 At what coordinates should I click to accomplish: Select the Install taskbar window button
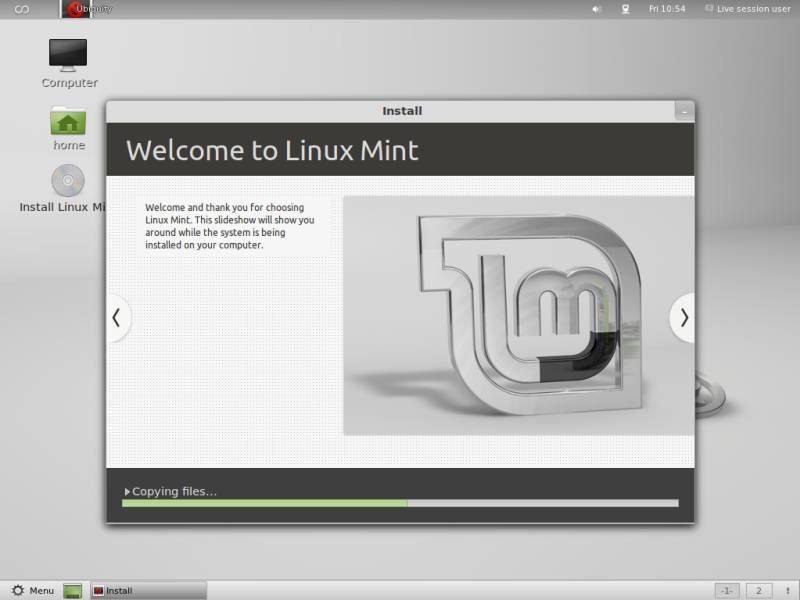(x=148, y=591)
